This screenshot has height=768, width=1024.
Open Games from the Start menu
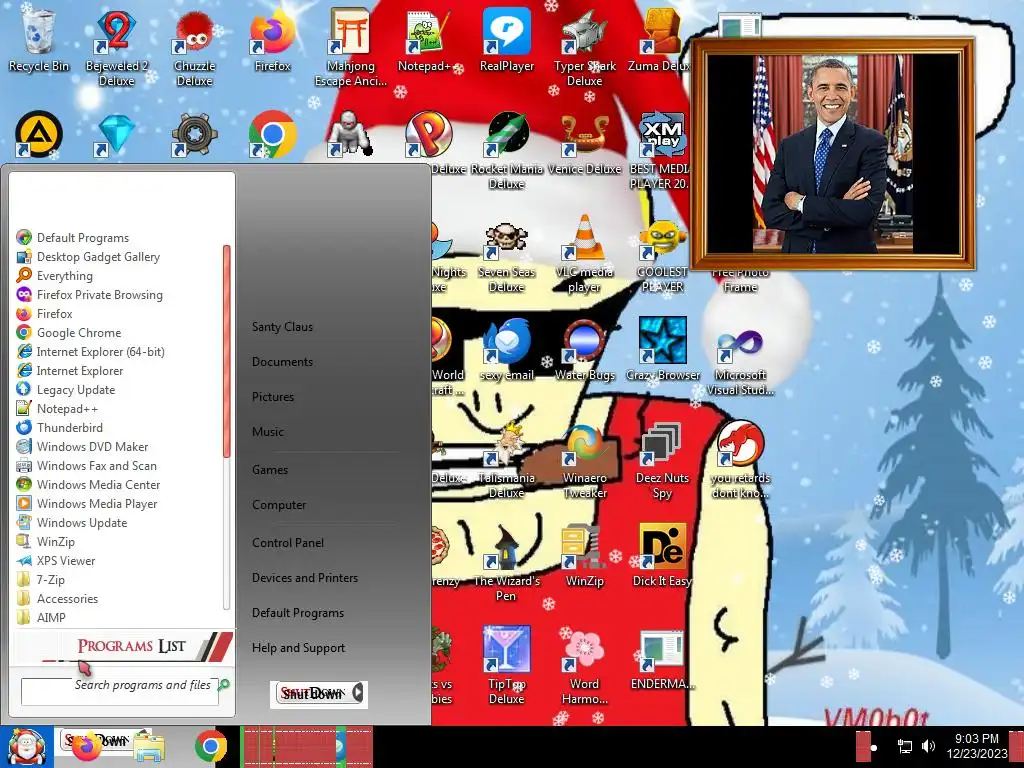270,470
